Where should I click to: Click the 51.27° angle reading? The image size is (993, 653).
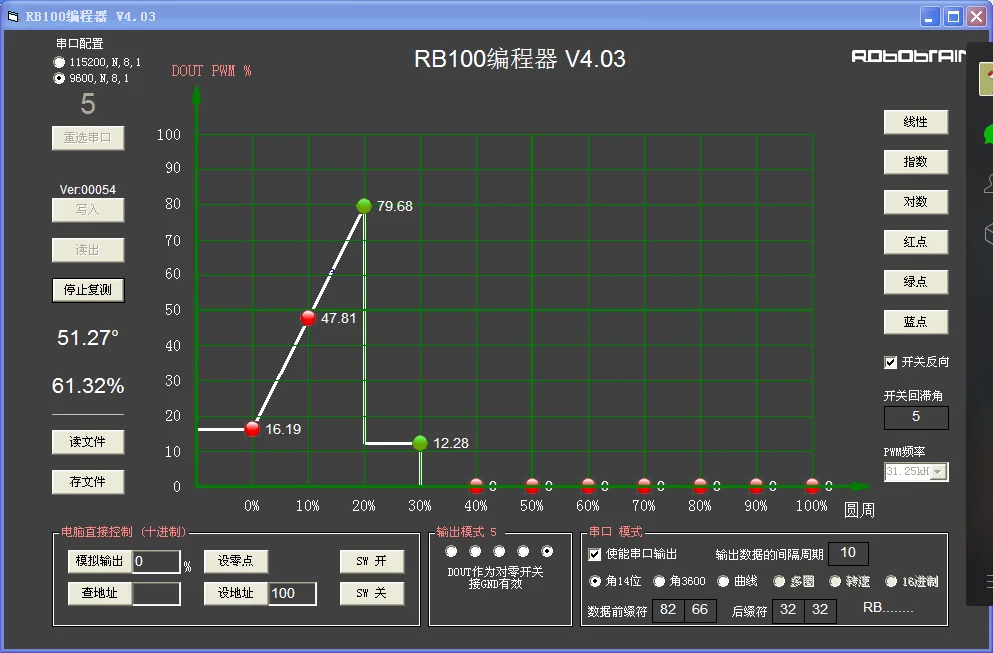pos(88,338)
